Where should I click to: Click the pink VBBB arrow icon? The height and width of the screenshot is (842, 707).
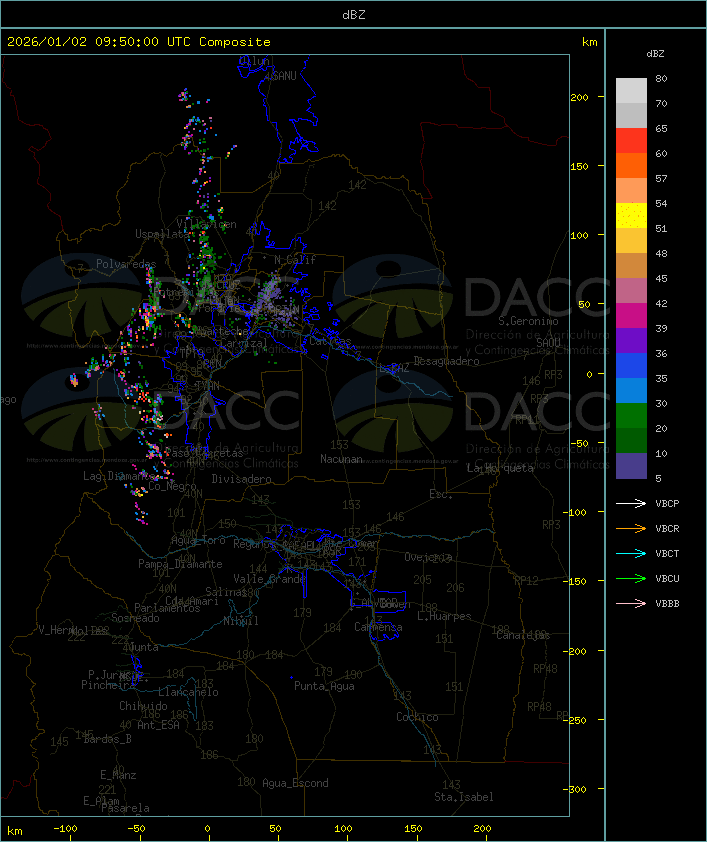[631, 604]
